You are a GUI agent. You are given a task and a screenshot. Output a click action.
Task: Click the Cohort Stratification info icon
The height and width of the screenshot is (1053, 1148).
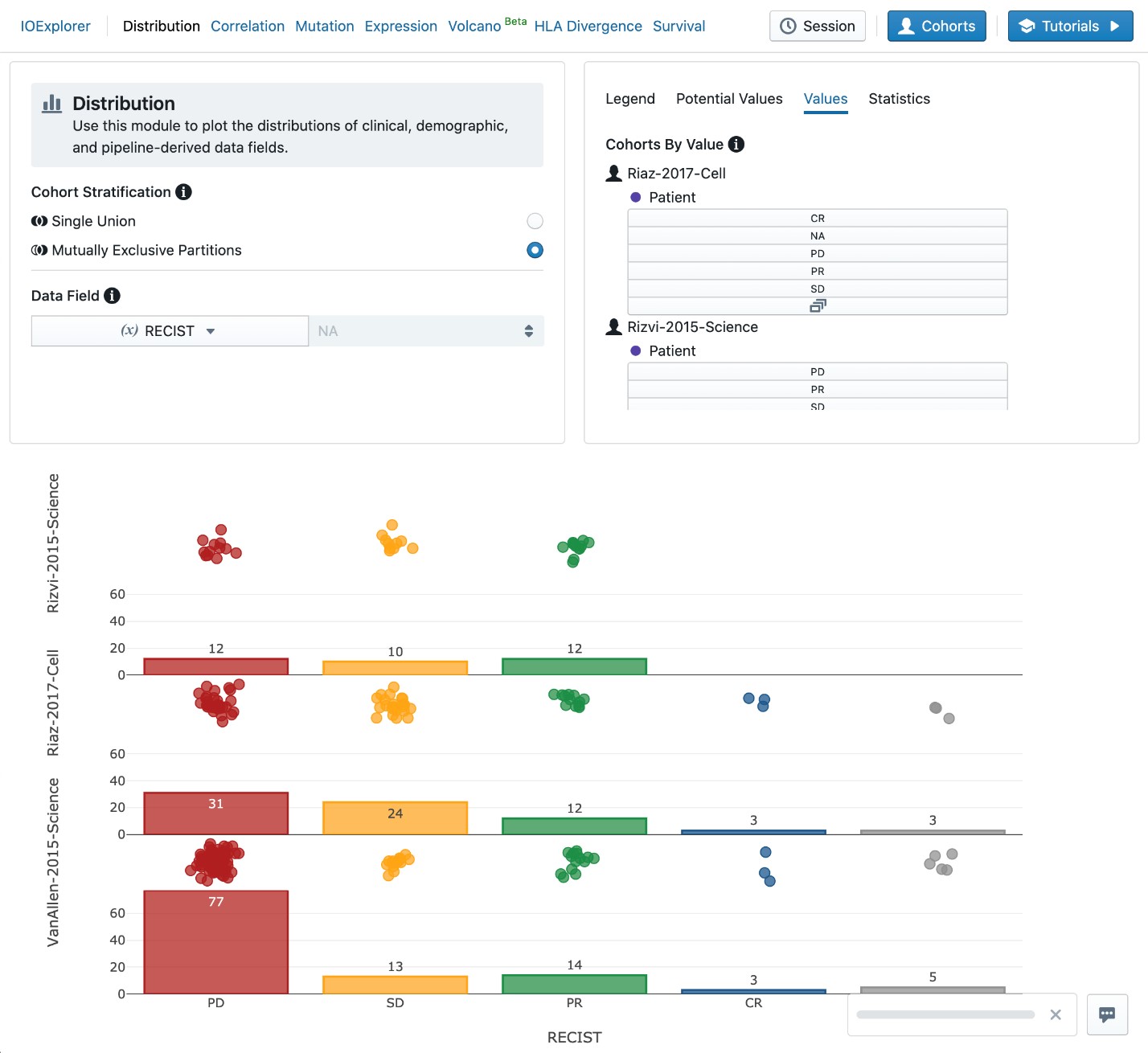coord(183,192)
